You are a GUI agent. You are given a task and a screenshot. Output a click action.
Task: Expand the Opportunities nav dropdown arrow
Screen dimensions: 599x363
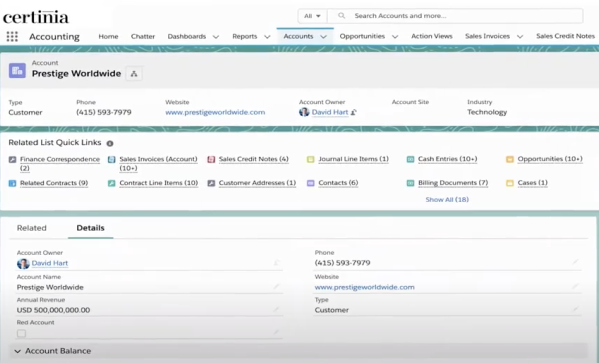click(x=395, y=37)
